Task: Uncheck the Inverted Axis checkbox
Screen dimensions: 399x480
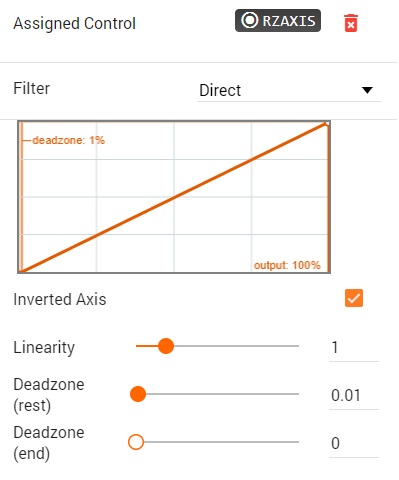Action: (x=354, y=298)
